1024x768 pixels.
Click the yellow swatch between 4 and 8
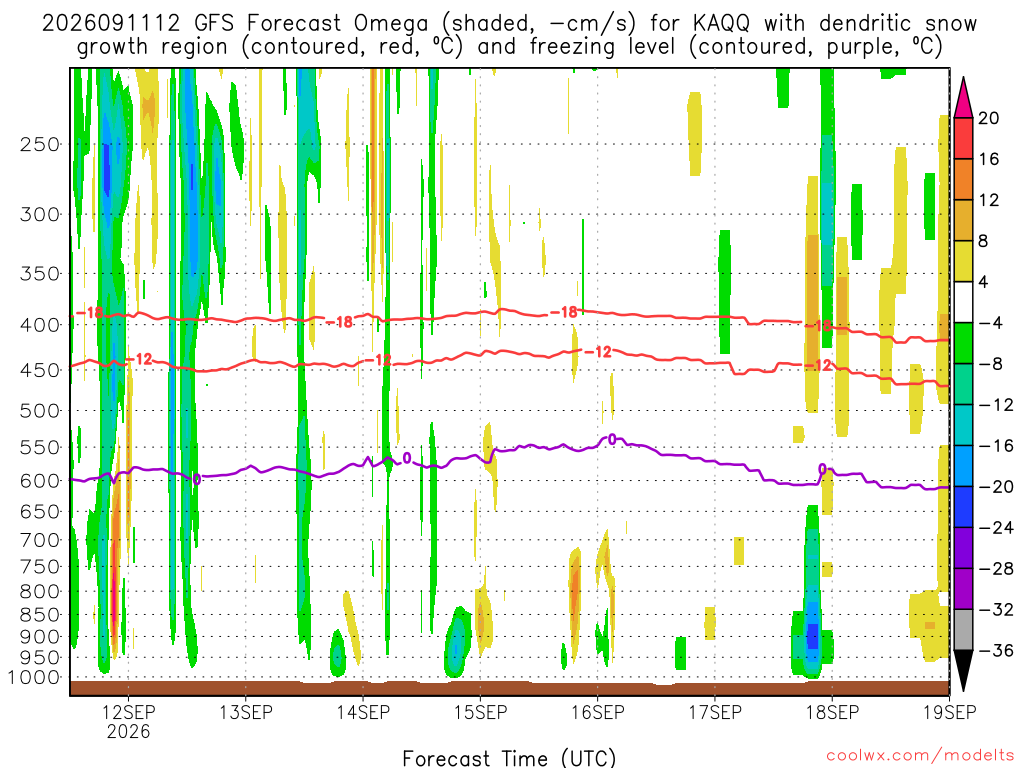point(963,261)
